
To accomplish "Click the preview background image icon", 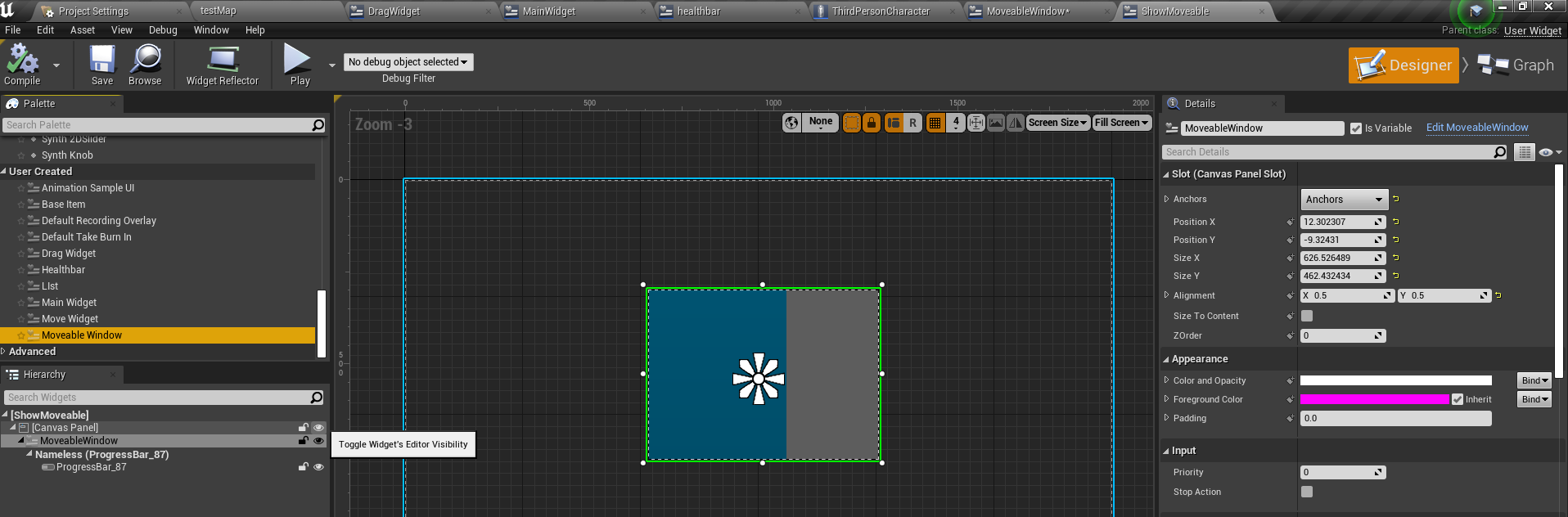I will tap(996, 123).
